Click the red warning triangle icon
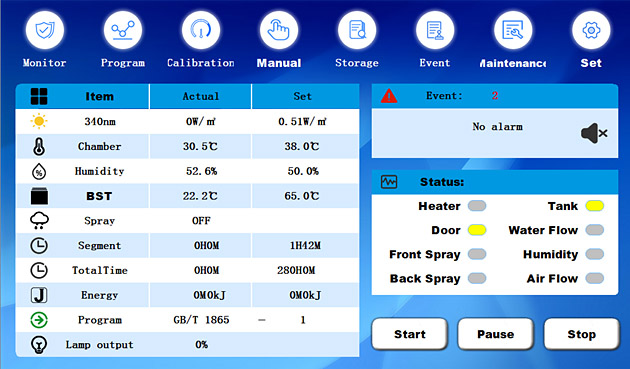This screenshot has width=630, height=369. pos(389,96)
